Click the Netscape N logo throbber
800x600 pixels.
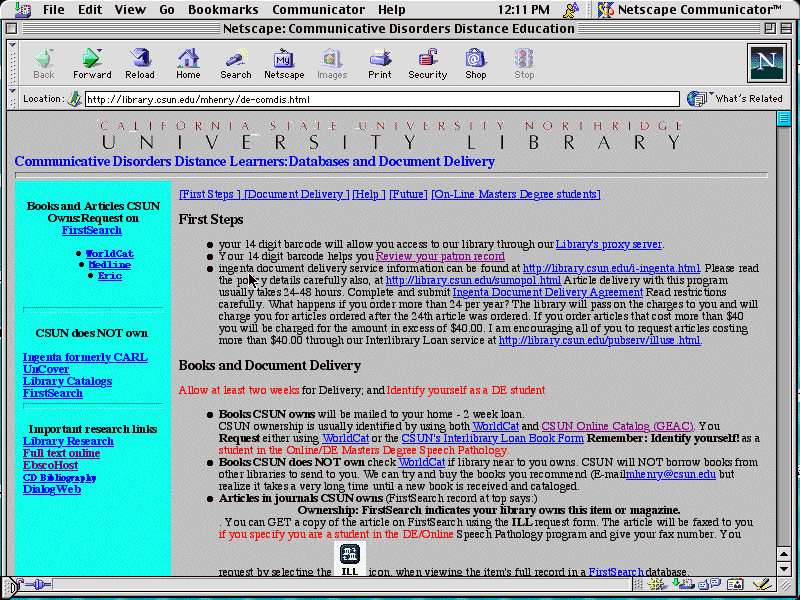tap(766, 63)
